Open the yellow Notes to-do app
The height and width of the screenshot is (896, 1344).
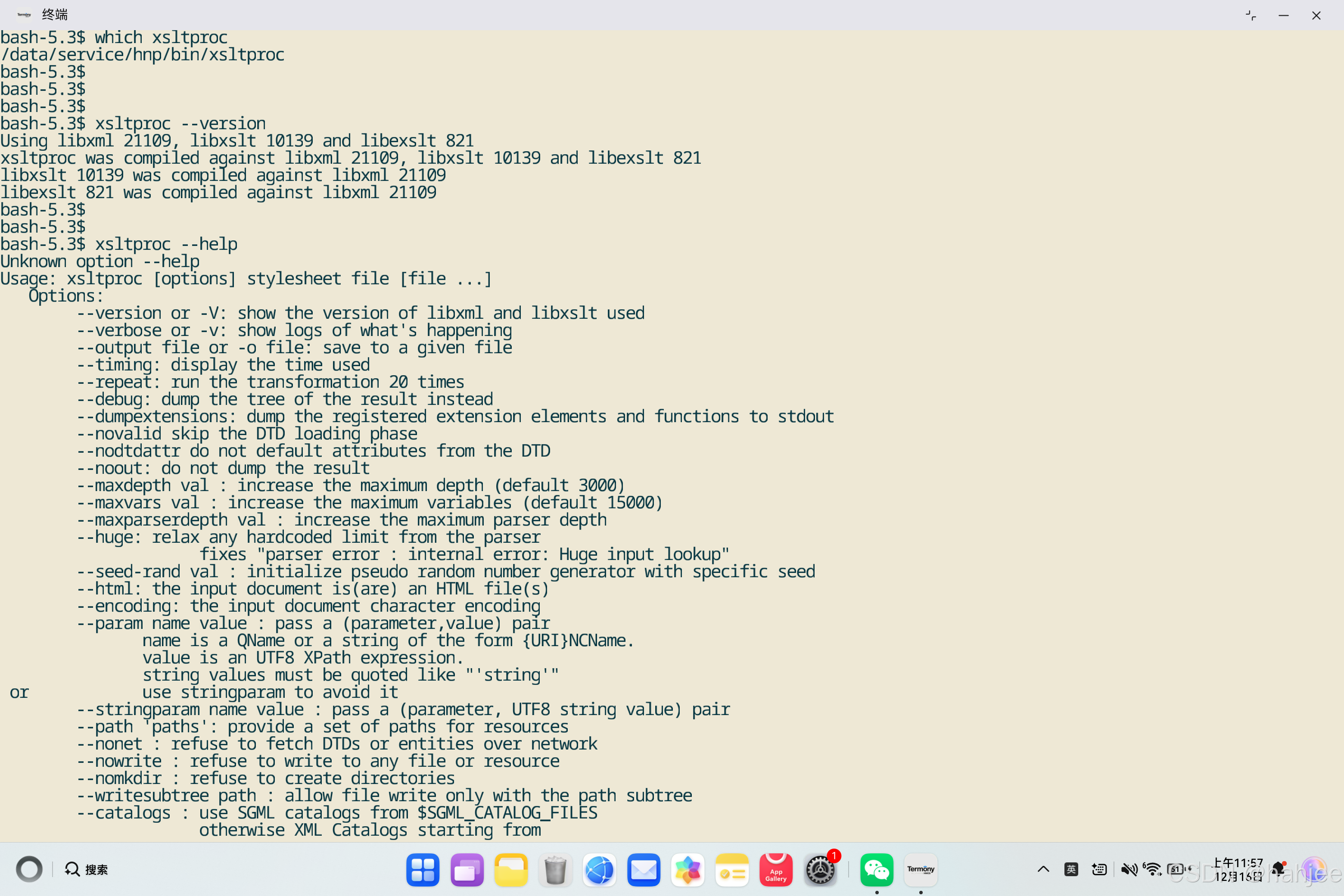[731, 870]
